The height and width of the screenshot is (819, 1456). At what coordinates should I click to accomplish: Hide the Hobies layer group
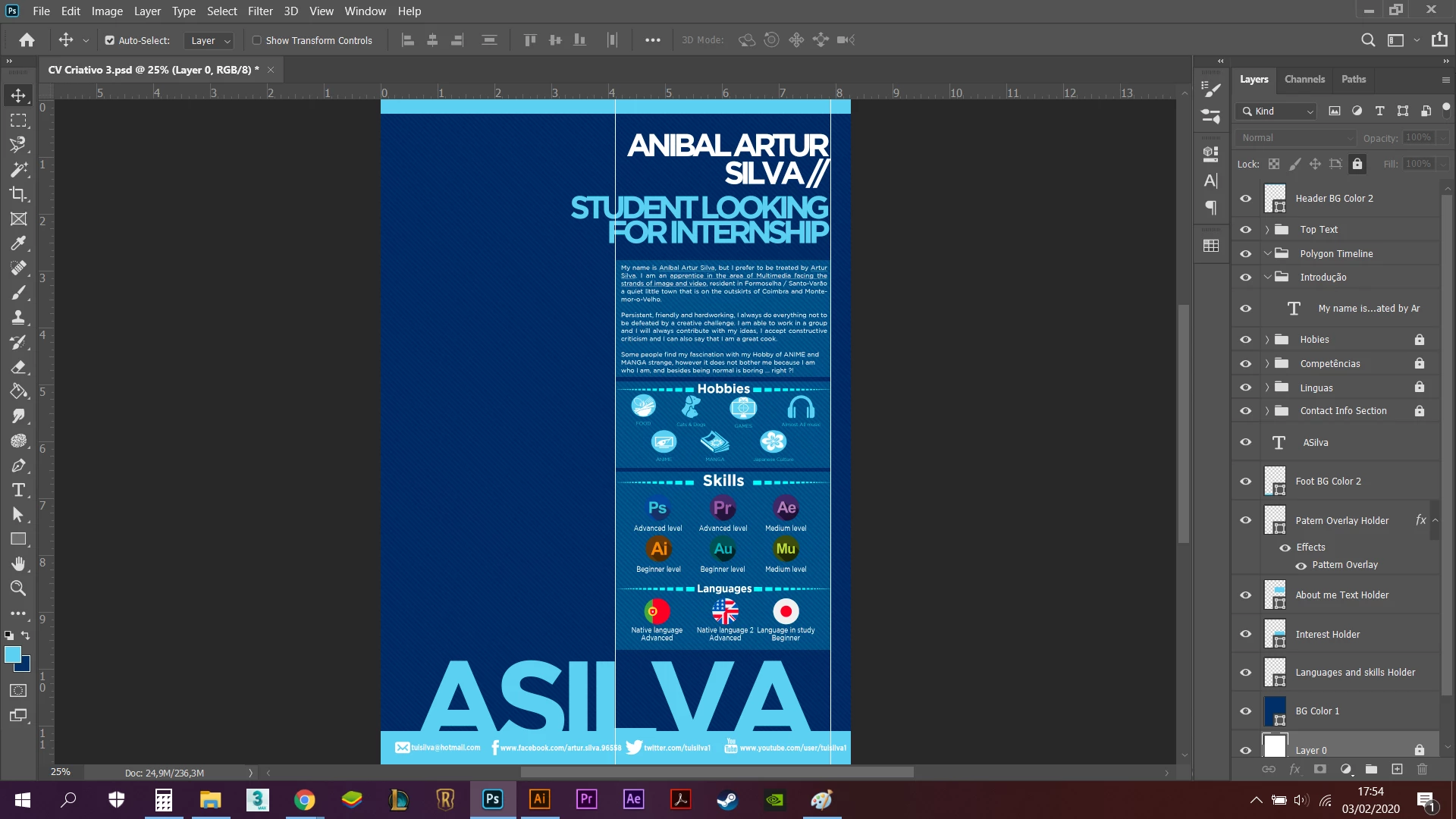(1245, 340)
